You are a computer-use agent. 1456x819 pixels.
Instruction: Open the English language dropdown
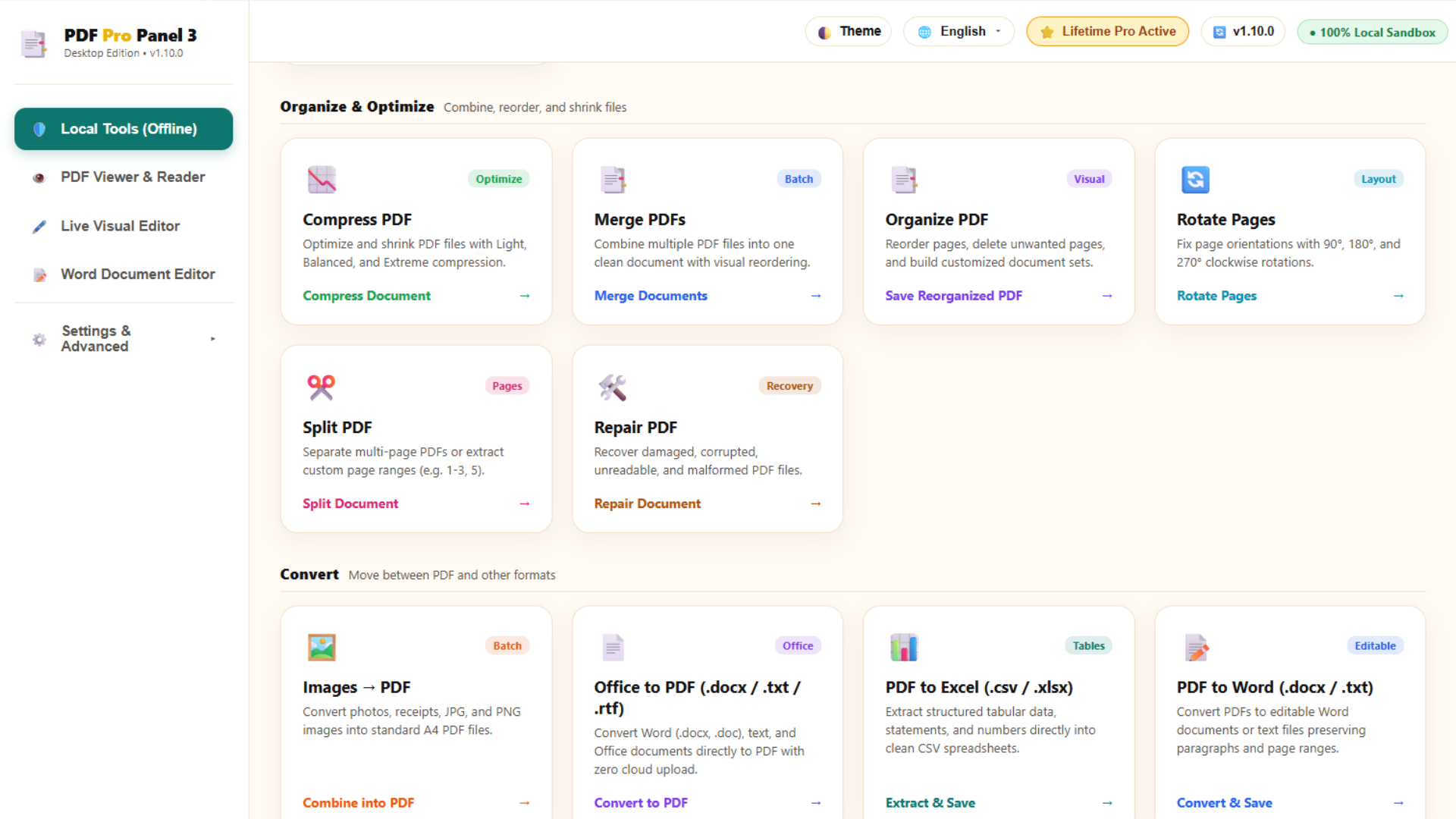click(x=959, y=32)
